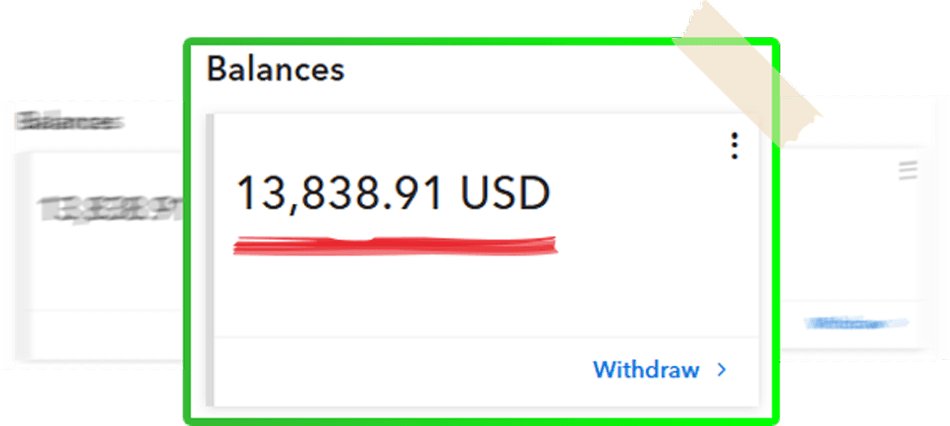Select the 13,838.91 balance amount
This screenshot has height=426, width=950.
click(339, 193)
